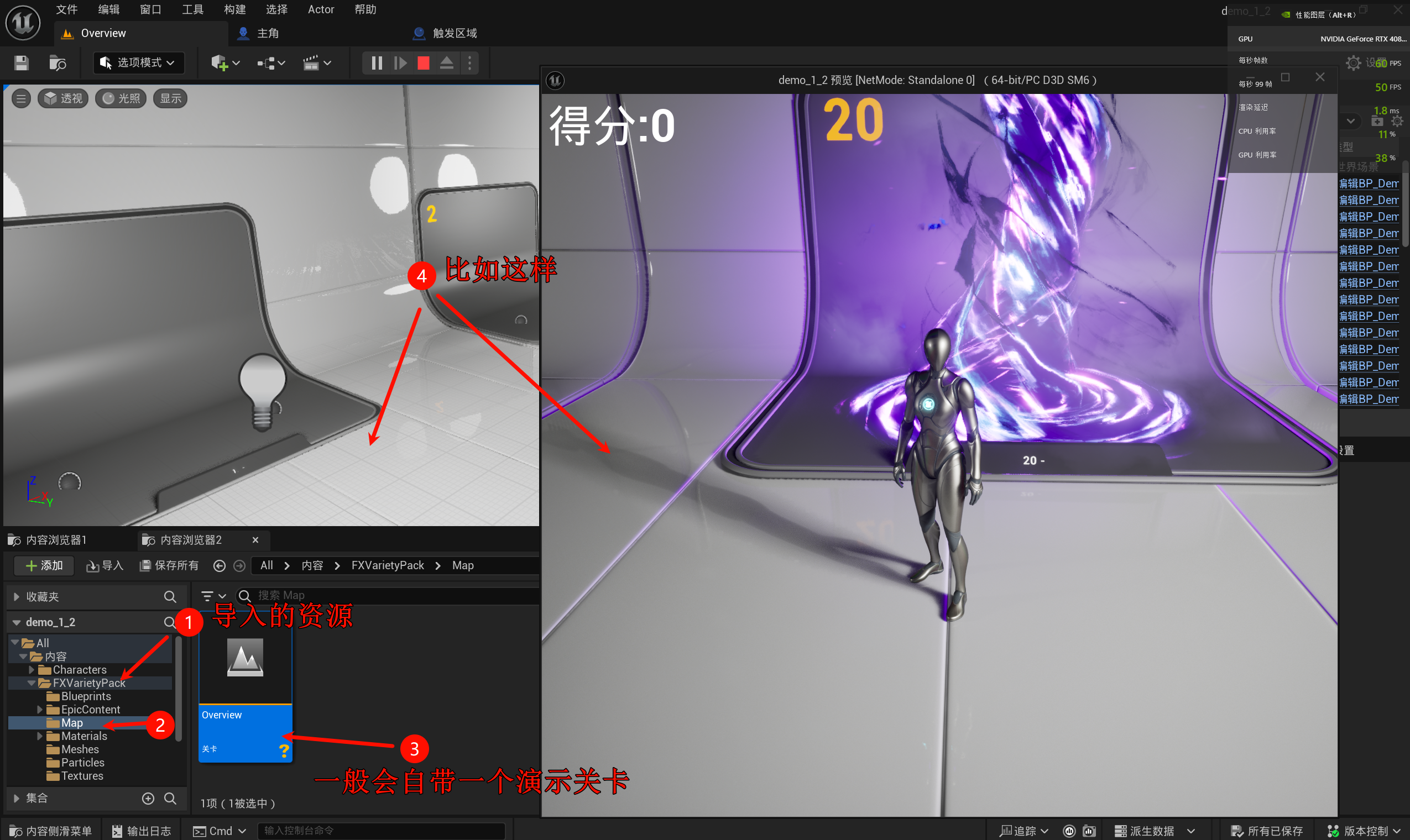This screenshot has width=1410, height=840.
Task: Click the save level floppy icon
Action: pos(22,63)
